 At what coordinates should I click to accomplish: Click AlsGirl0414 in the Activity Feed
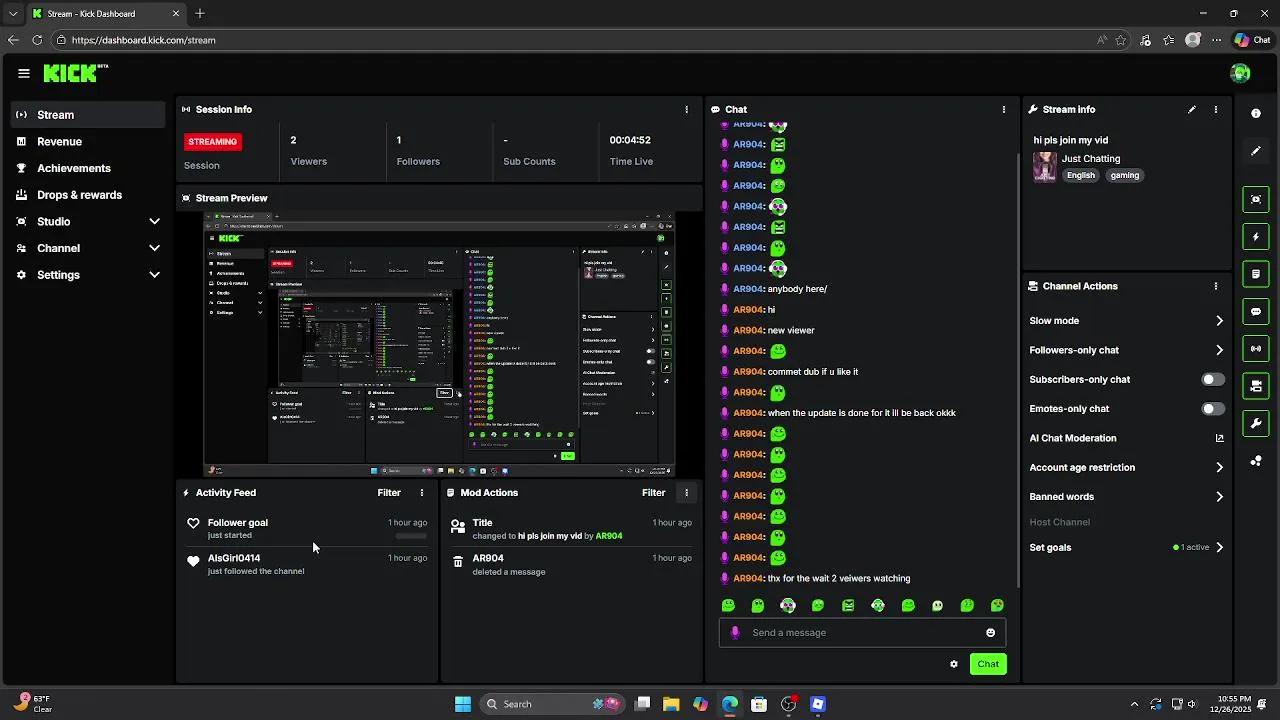234,559
